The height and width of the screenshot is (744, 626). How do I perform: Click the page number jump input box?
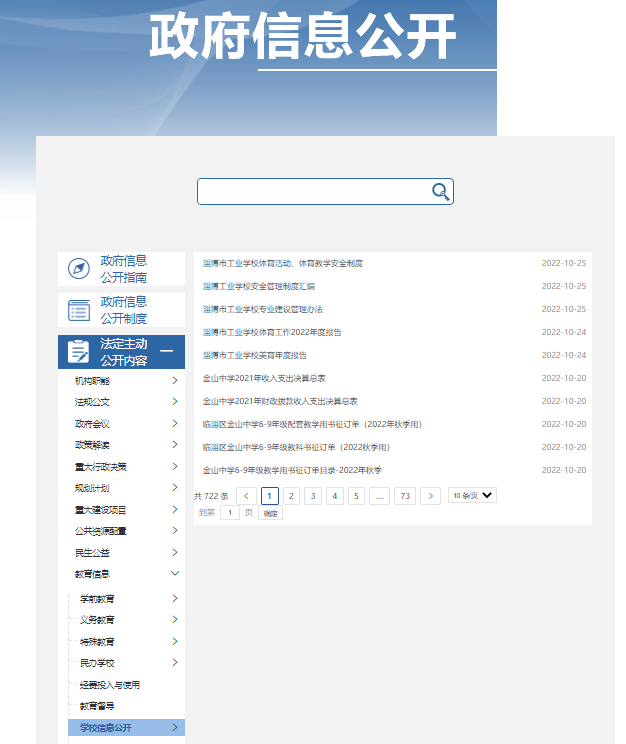pyautogui.click(x=229, y=513)
